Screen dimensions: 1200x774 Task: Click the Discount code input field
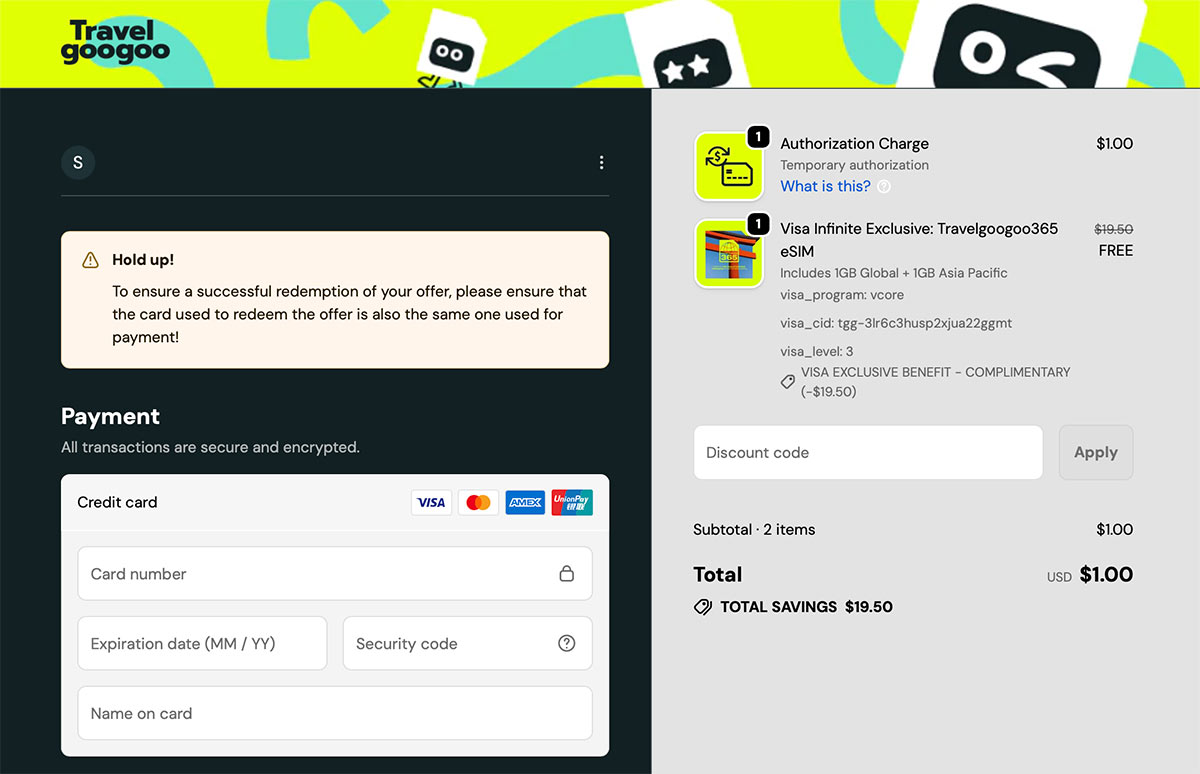coord(868,452)
